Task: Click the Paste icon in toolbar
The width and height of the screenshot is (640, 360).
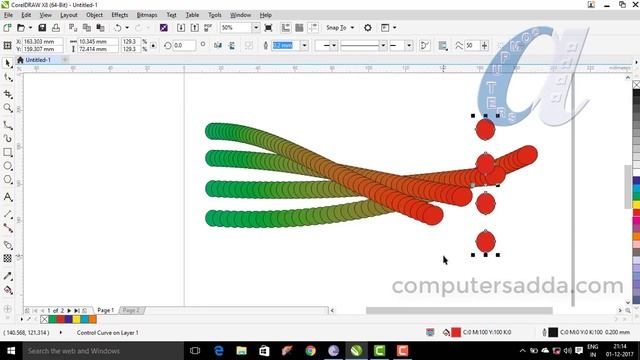Action: [x=100, y=28]
